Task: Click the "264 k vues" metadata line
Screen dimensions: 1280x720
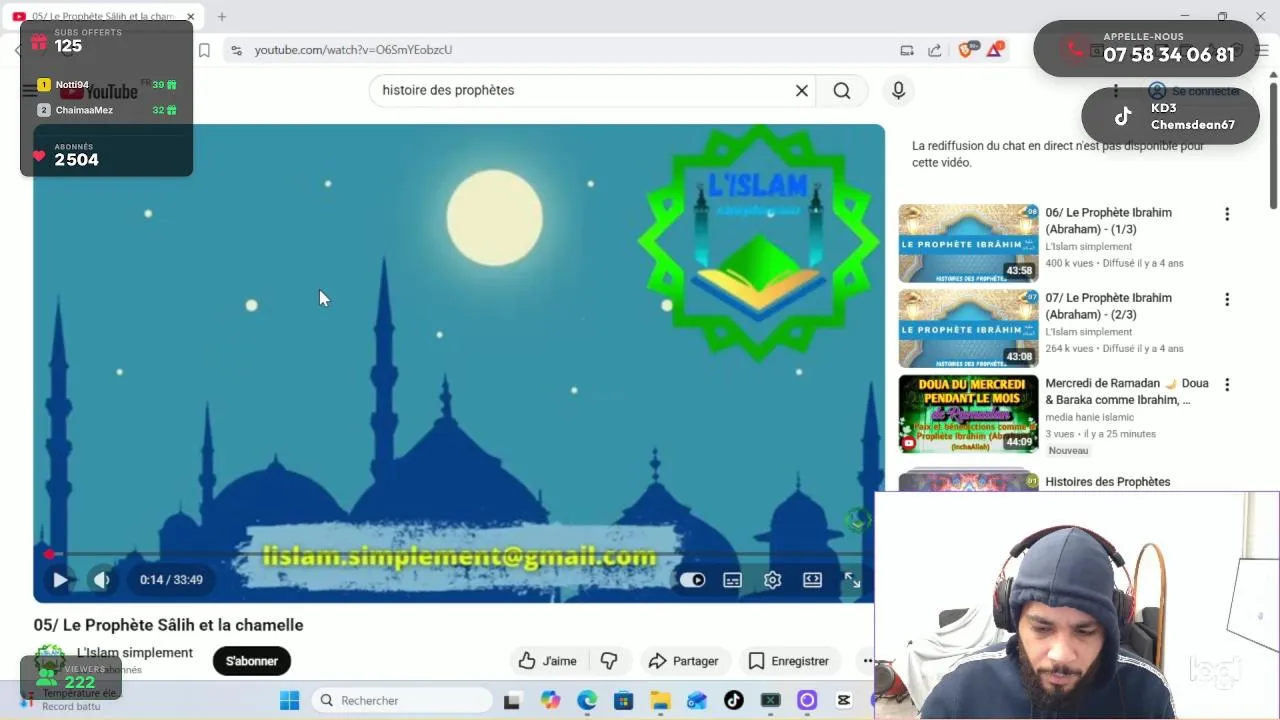Action: coord(1114,349)
